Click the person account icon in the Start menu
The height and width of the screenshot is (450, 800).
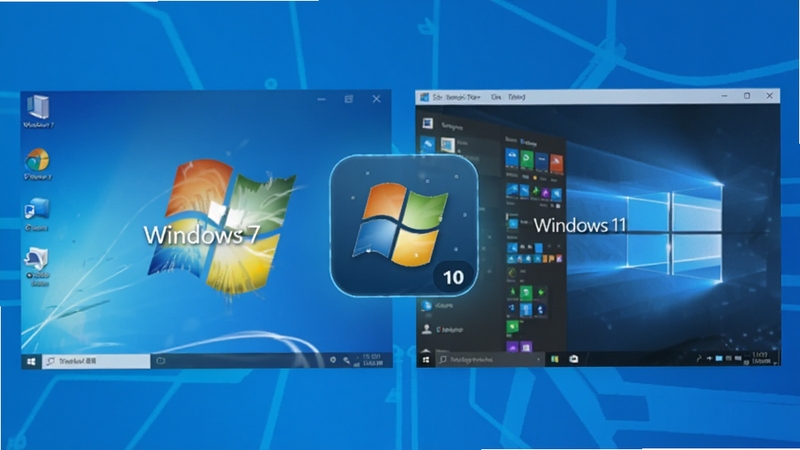point(427,329)
